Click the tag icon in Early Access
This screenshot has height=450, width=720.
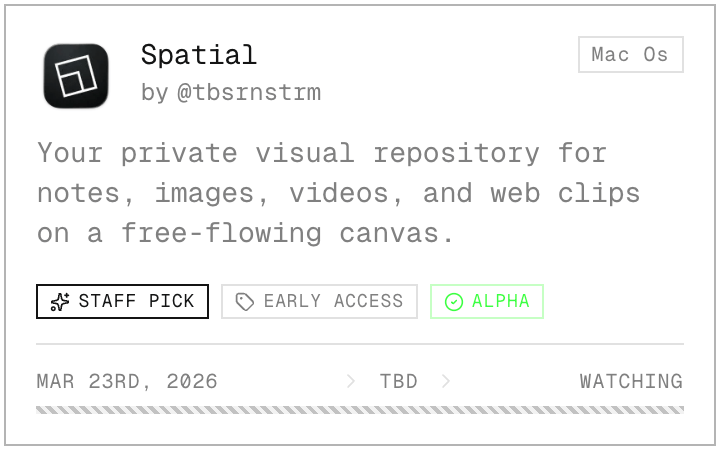[245, 302]
